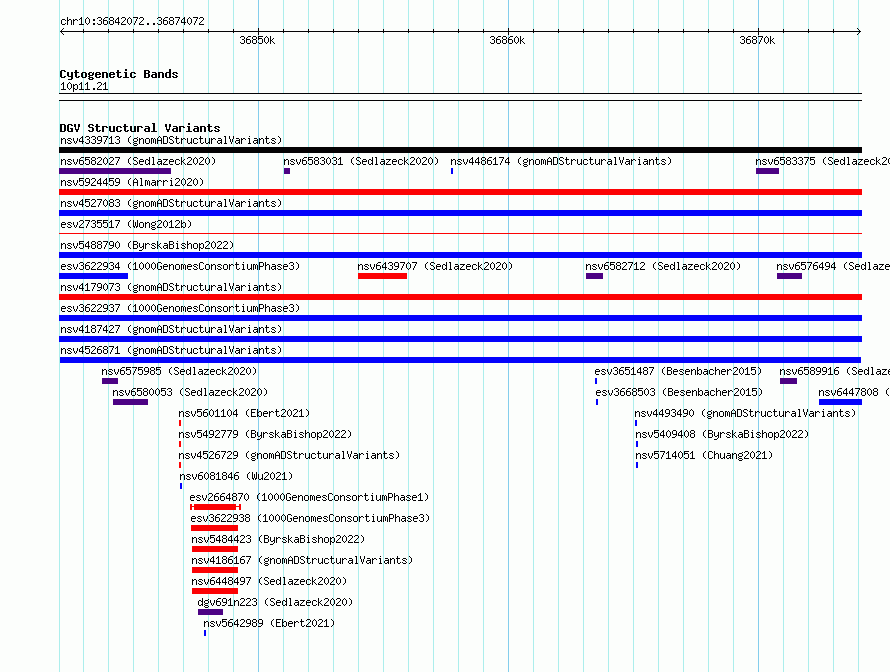Click the chr10:36842072..36874072 coordinate label

tap(132, 21)
